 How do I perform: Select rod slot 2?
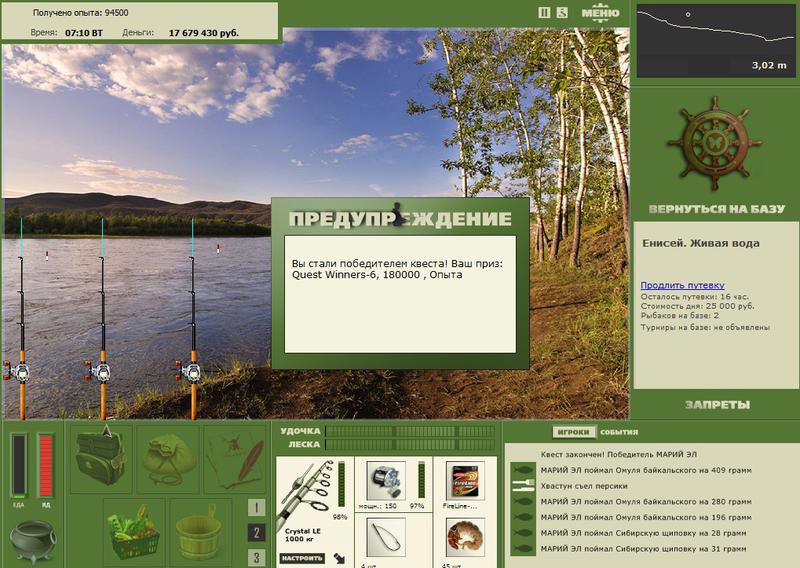[x=256, y=533]
